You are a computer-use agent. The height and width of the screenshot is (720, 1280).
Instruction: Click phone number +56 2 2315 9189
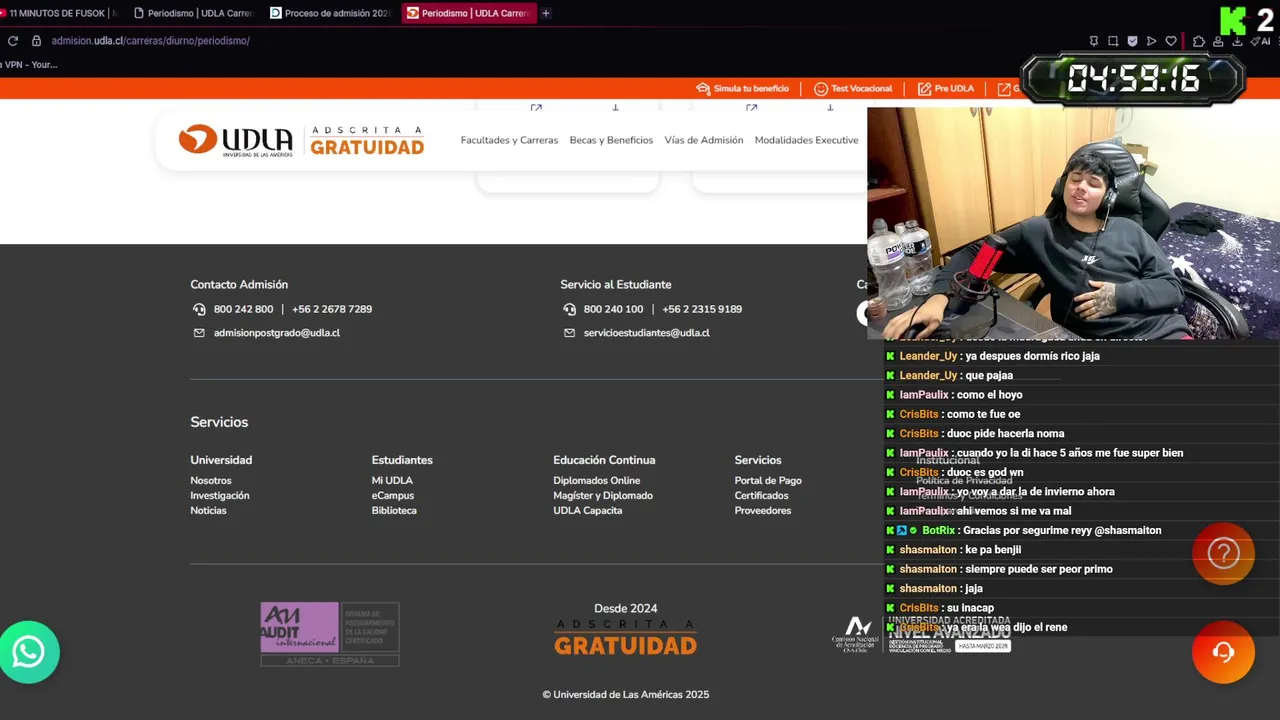[702, 309]
